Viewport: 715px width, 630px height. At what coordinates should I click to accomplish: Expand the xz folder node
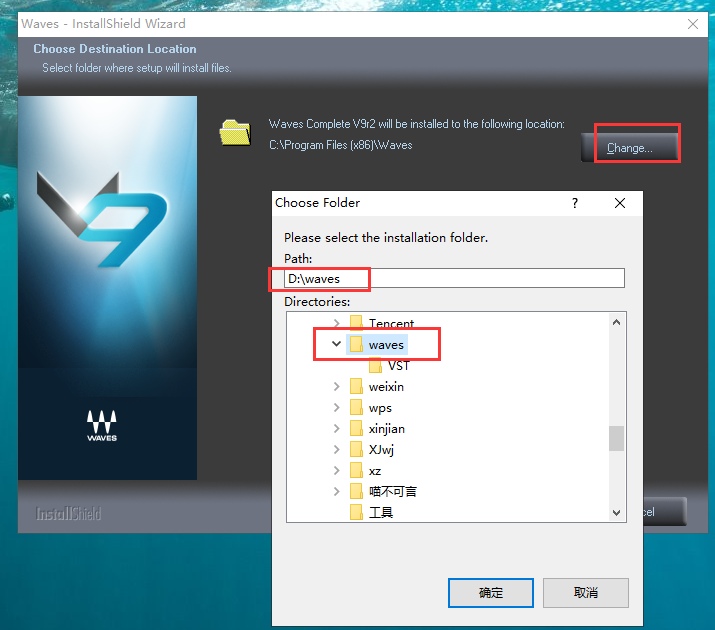point(336,470)
